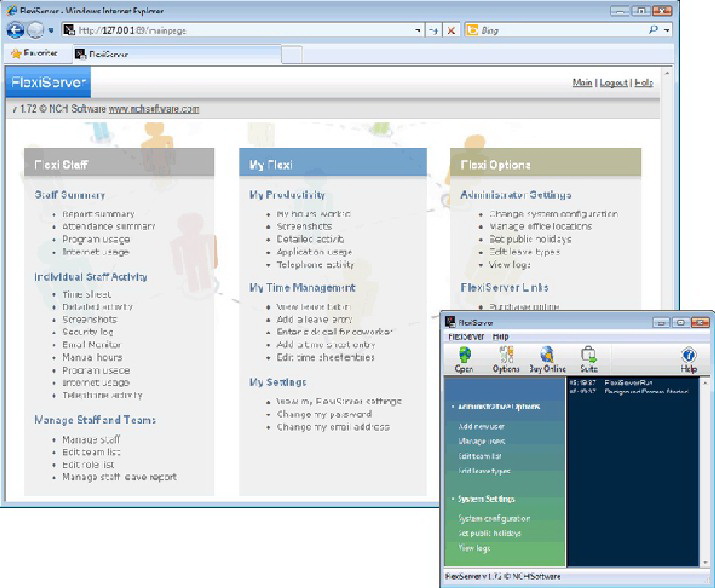Screen dimensions: 715x588
Task: Click the Bing search magnifier icon
Action: point(653,30)
